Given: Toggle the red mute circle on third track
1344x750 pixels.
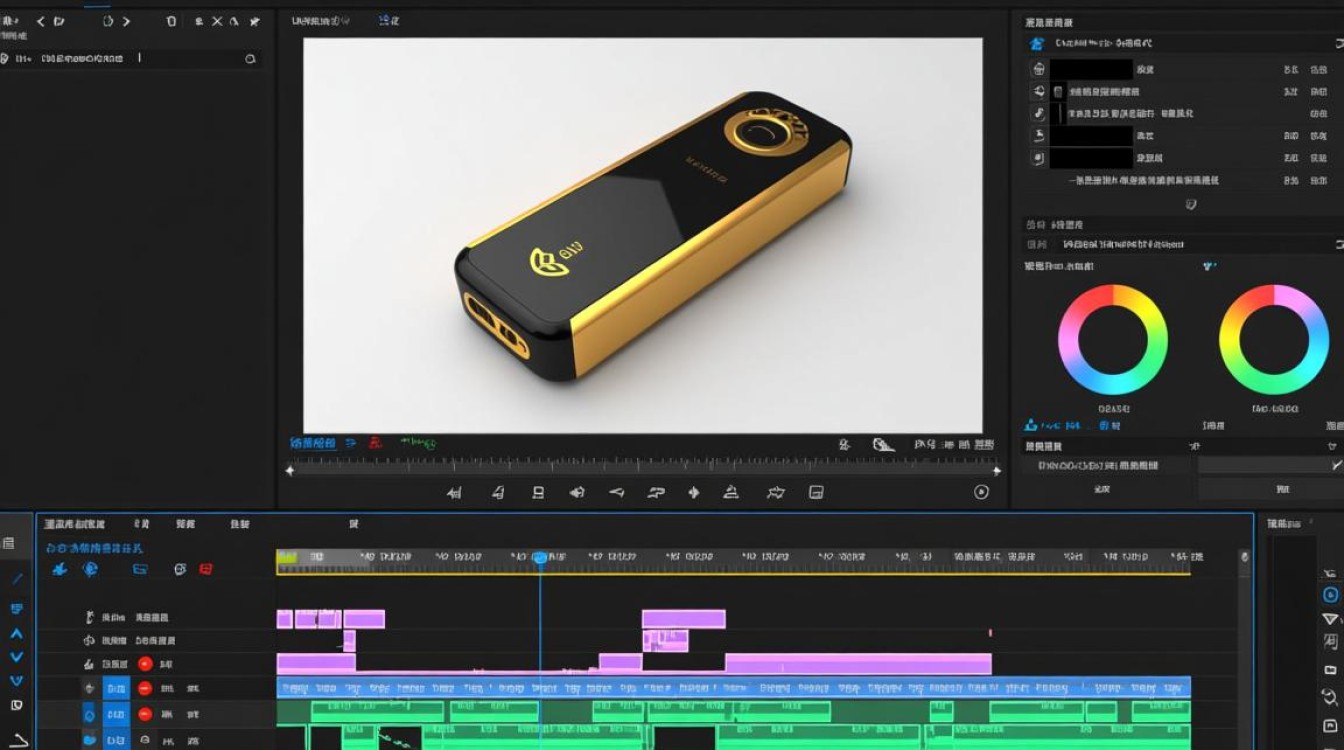Looking at the screenshot, I should [x=145, y=663].
